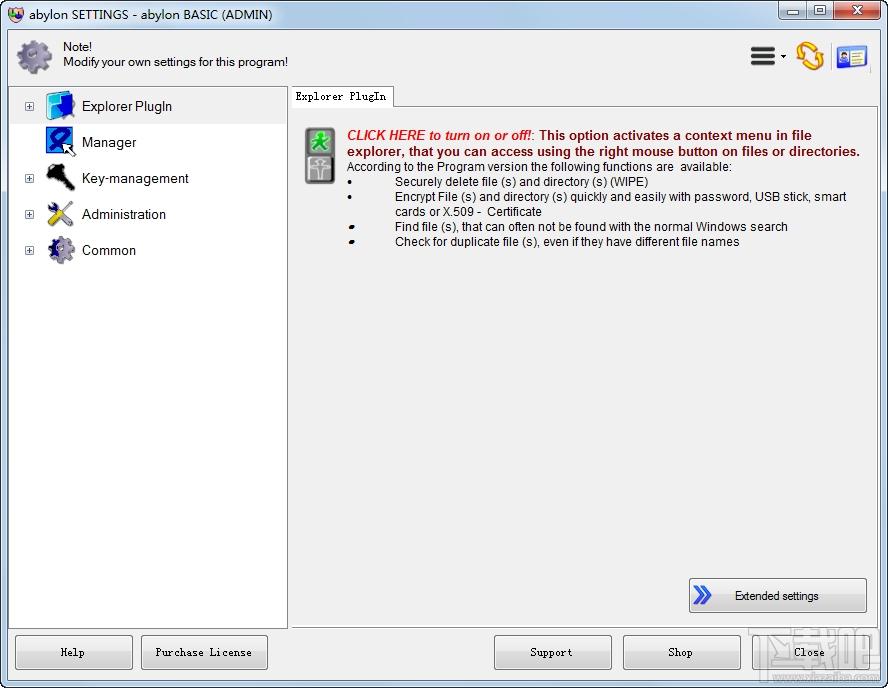
Task: Expand the Common tree node
Action: tap(29, 250)
